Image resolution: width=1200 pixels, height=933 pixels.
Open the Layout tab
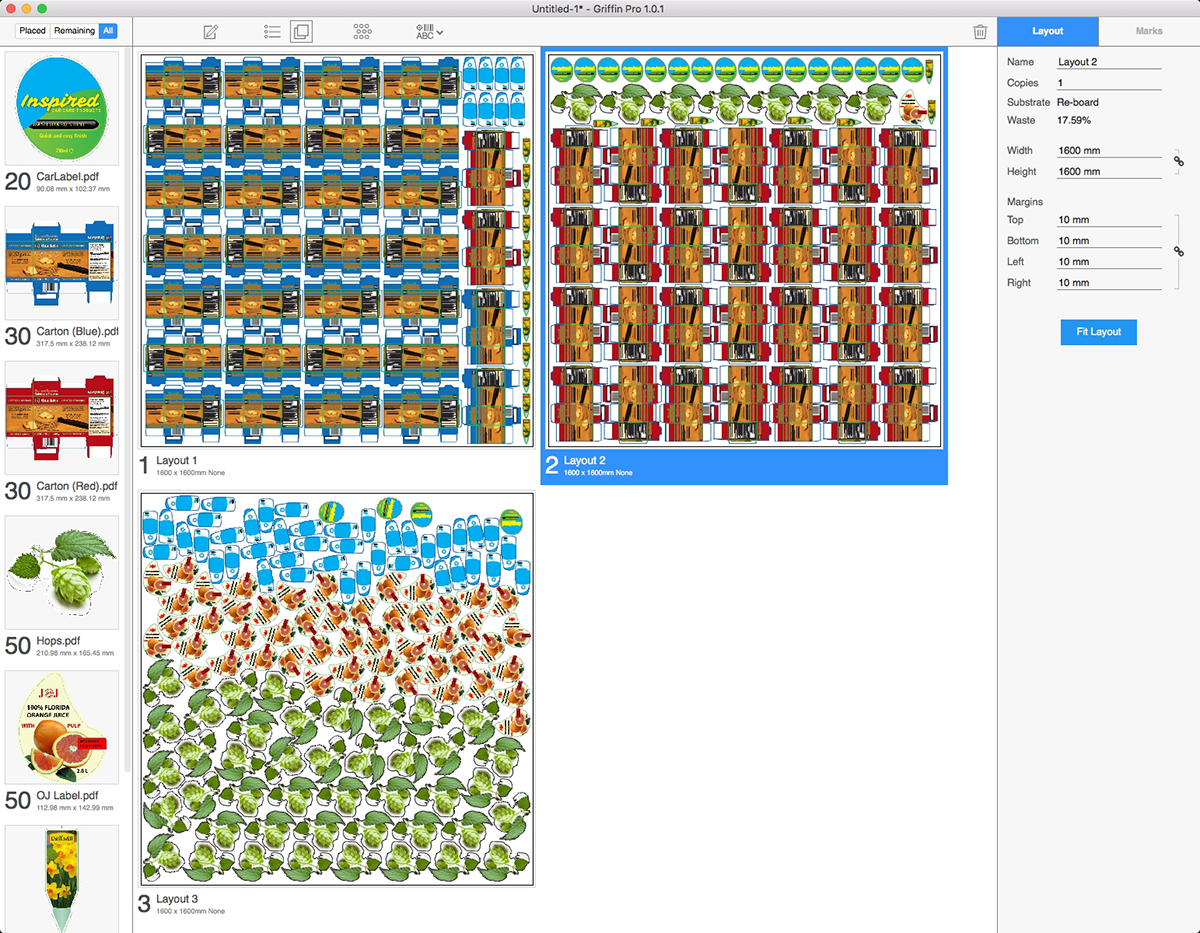(x=1047, y=31)
